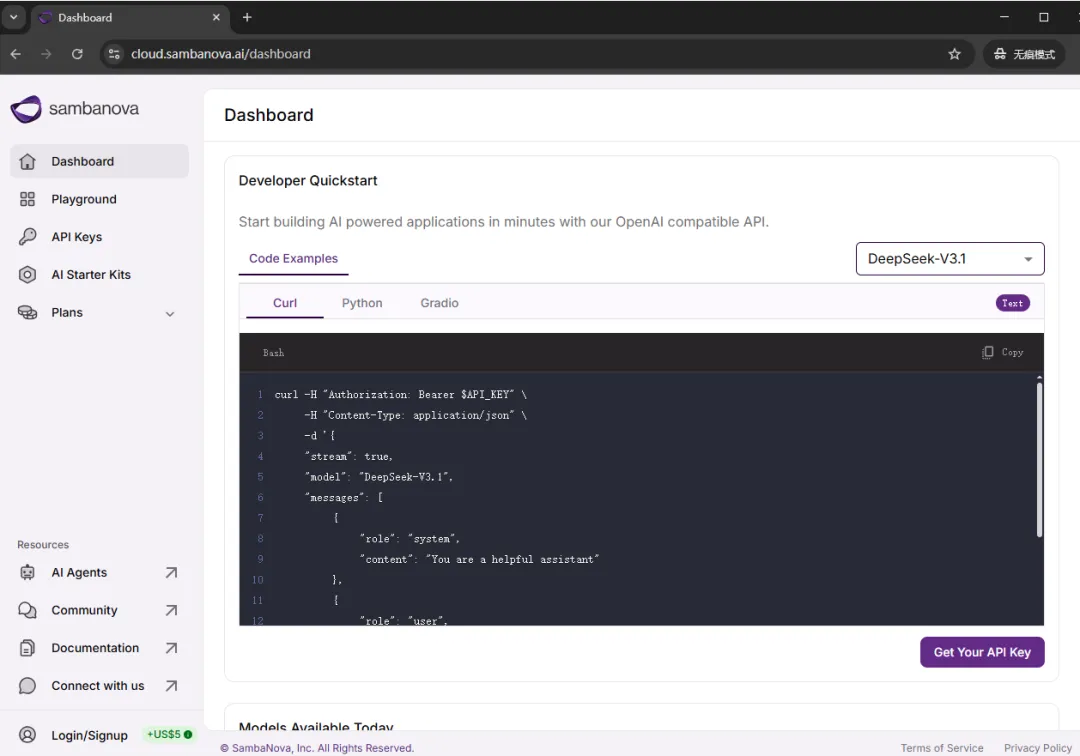Click the Get Your API Key button

pyautogui.click(x=982, y=652)
